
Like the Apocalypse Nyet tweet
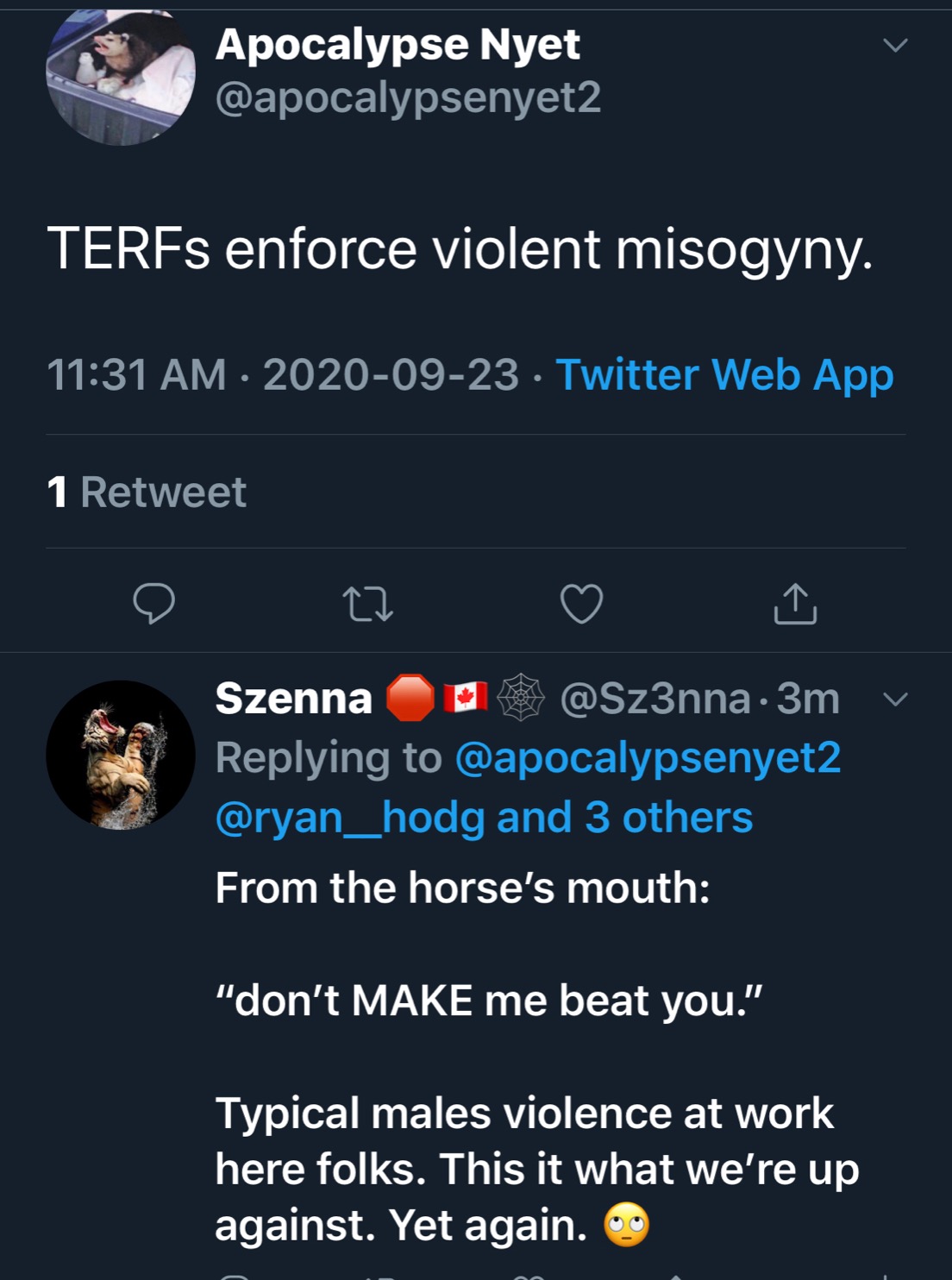tap(581, 604)
